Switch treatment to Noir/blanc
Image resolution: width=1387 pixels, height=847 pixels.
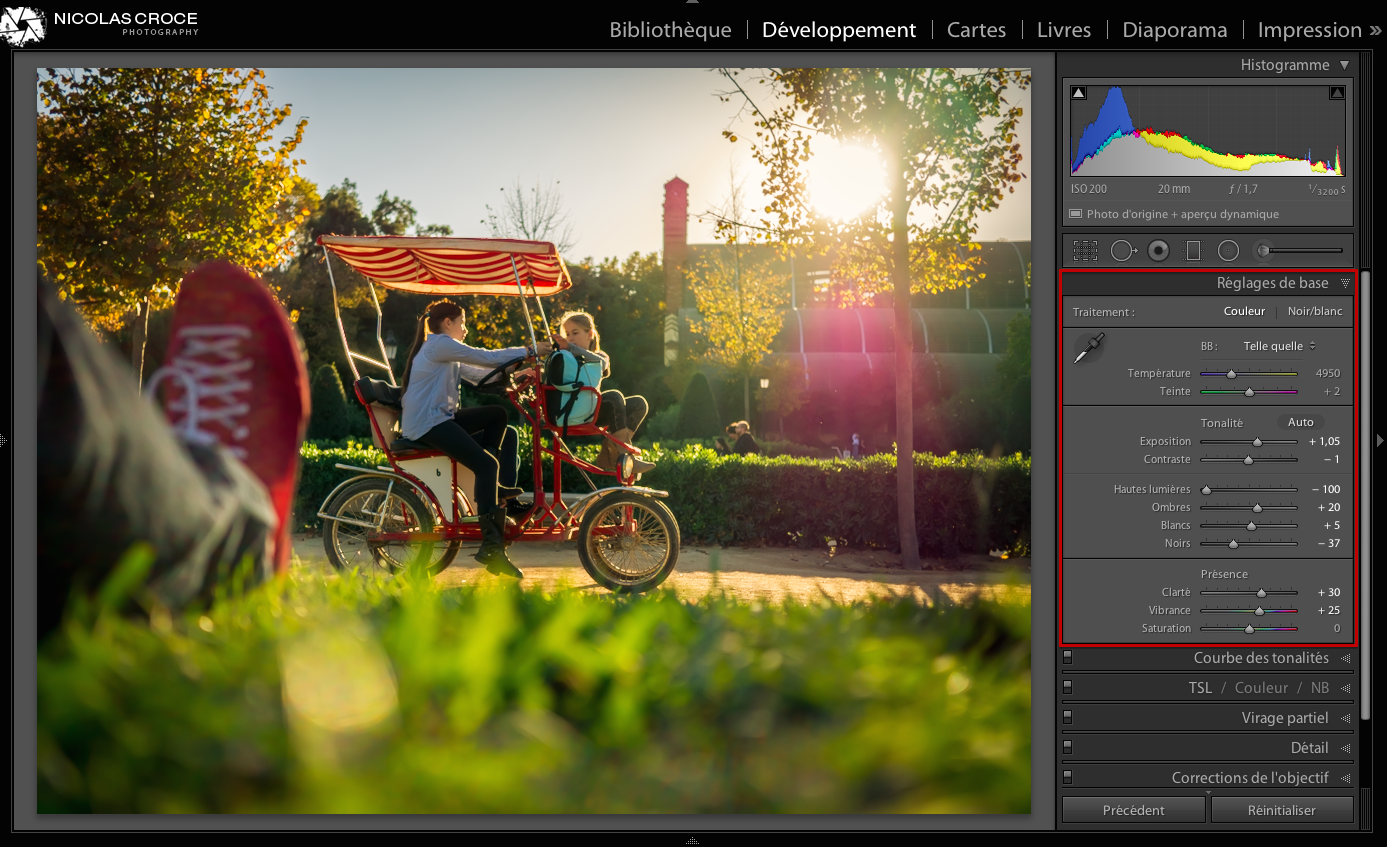1315,311
